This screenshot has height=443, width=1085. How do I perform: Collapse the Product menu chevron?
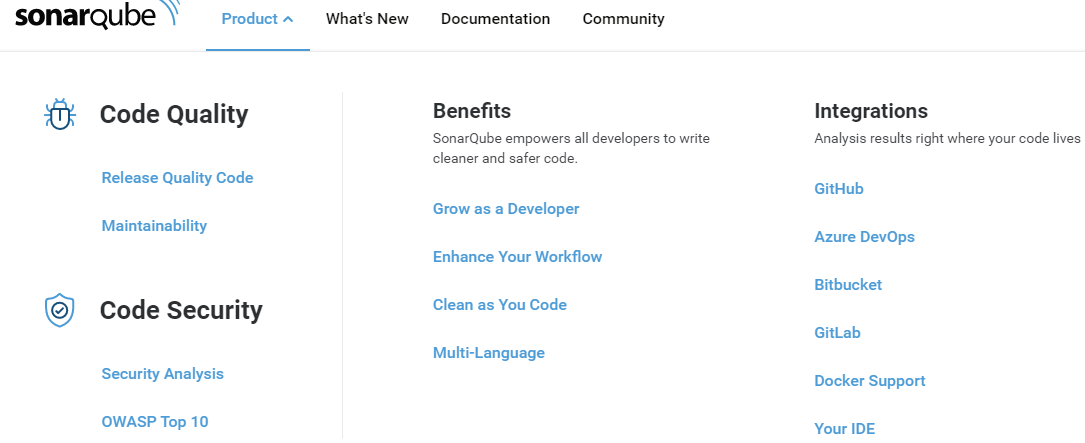tap(289, 19)
